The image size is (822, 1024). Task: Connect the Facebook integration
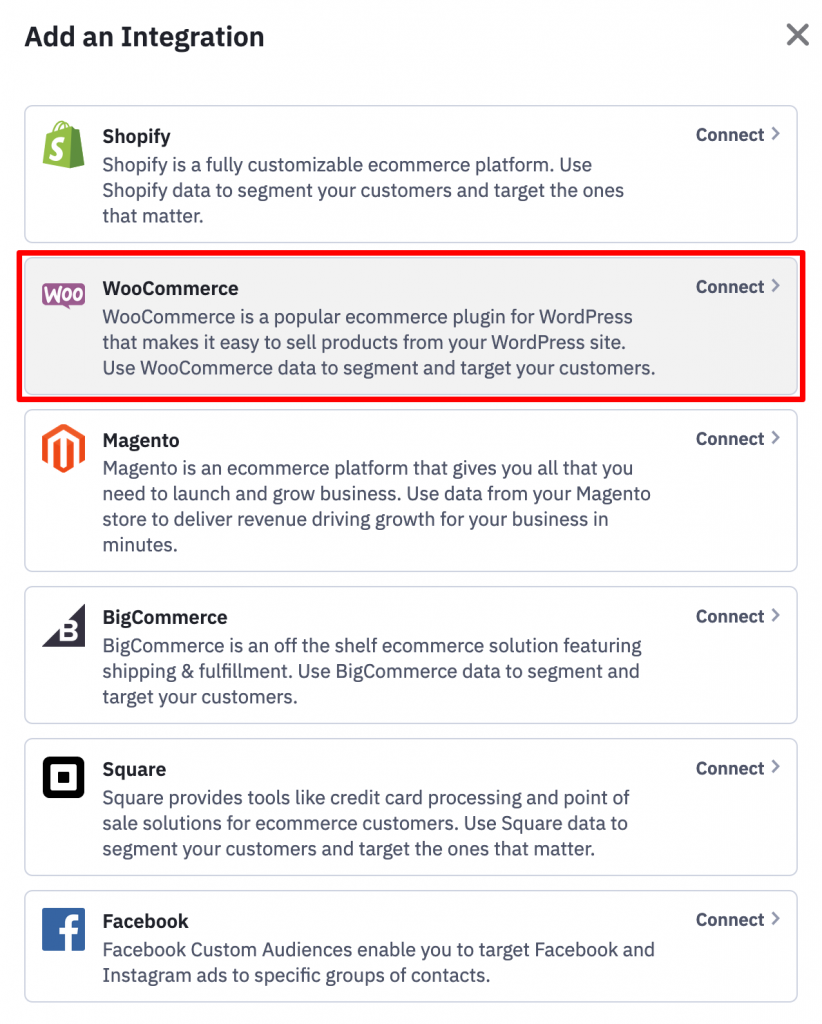click(737, 920)
